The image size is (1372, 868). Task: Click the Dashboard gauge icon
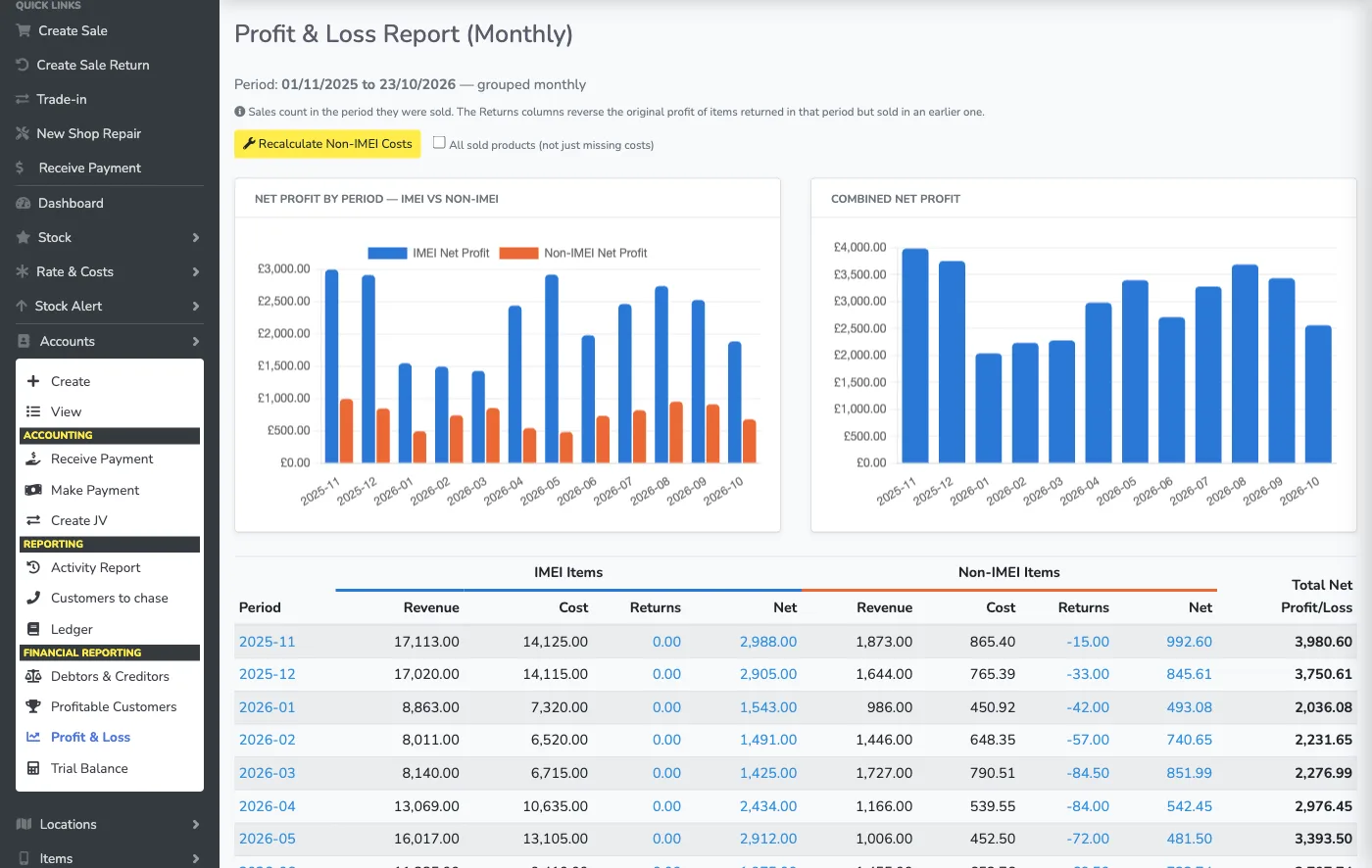(x=24, y=203)
